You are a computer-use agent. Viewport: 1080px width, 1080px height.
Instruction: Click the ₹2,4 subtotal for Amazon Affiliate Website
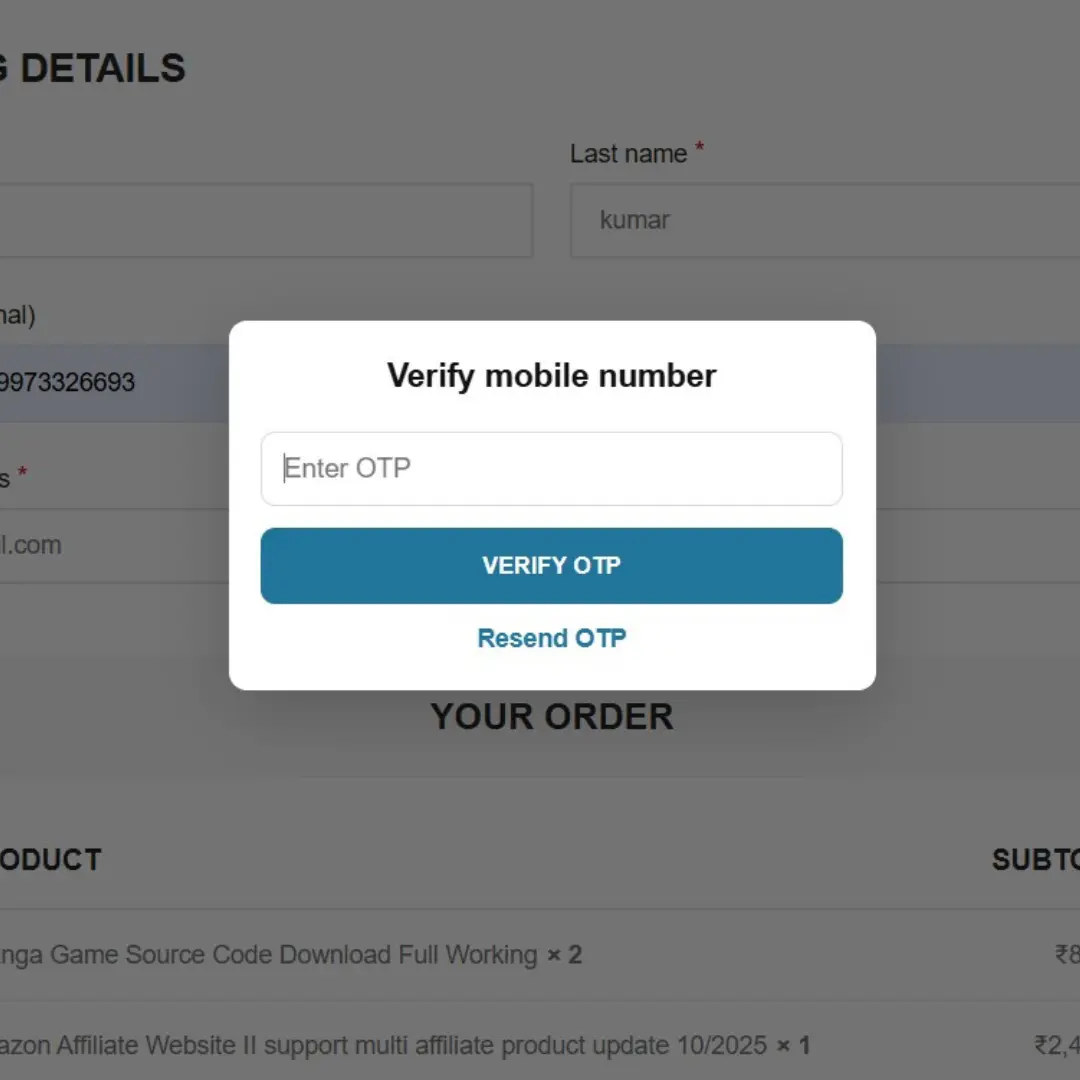click(1058, 1045)
